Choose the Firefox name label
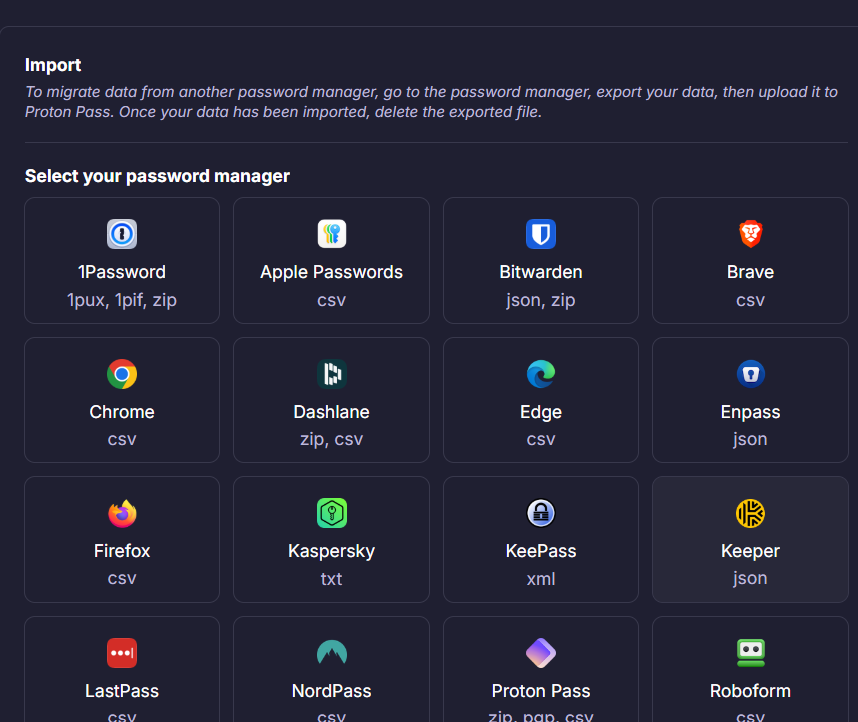Viewport: 858px width, 722px height. [122, 551]
